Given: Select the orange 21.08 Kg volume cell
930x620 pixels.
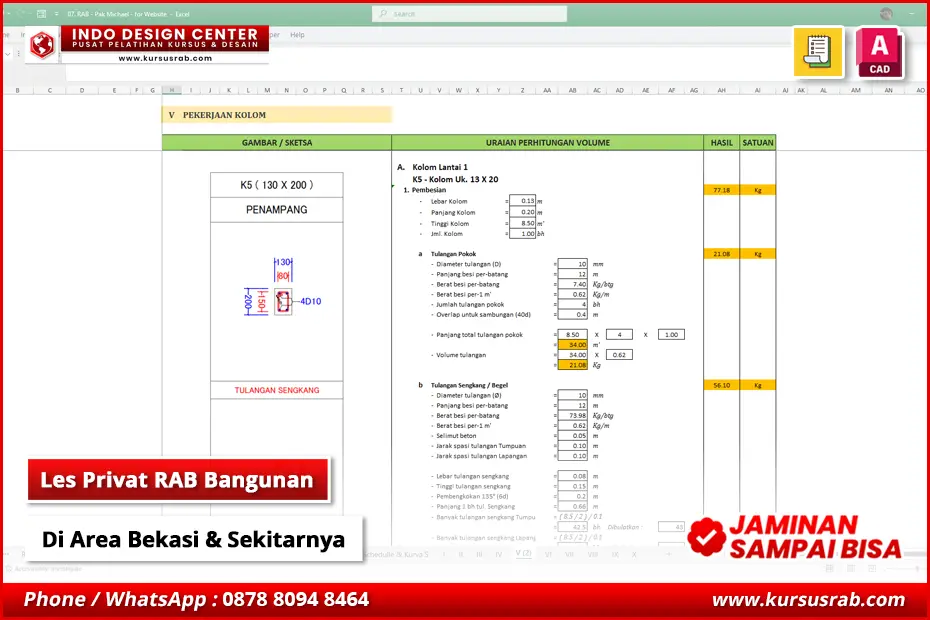Looking at the screenshot, I should click(573, 365).
